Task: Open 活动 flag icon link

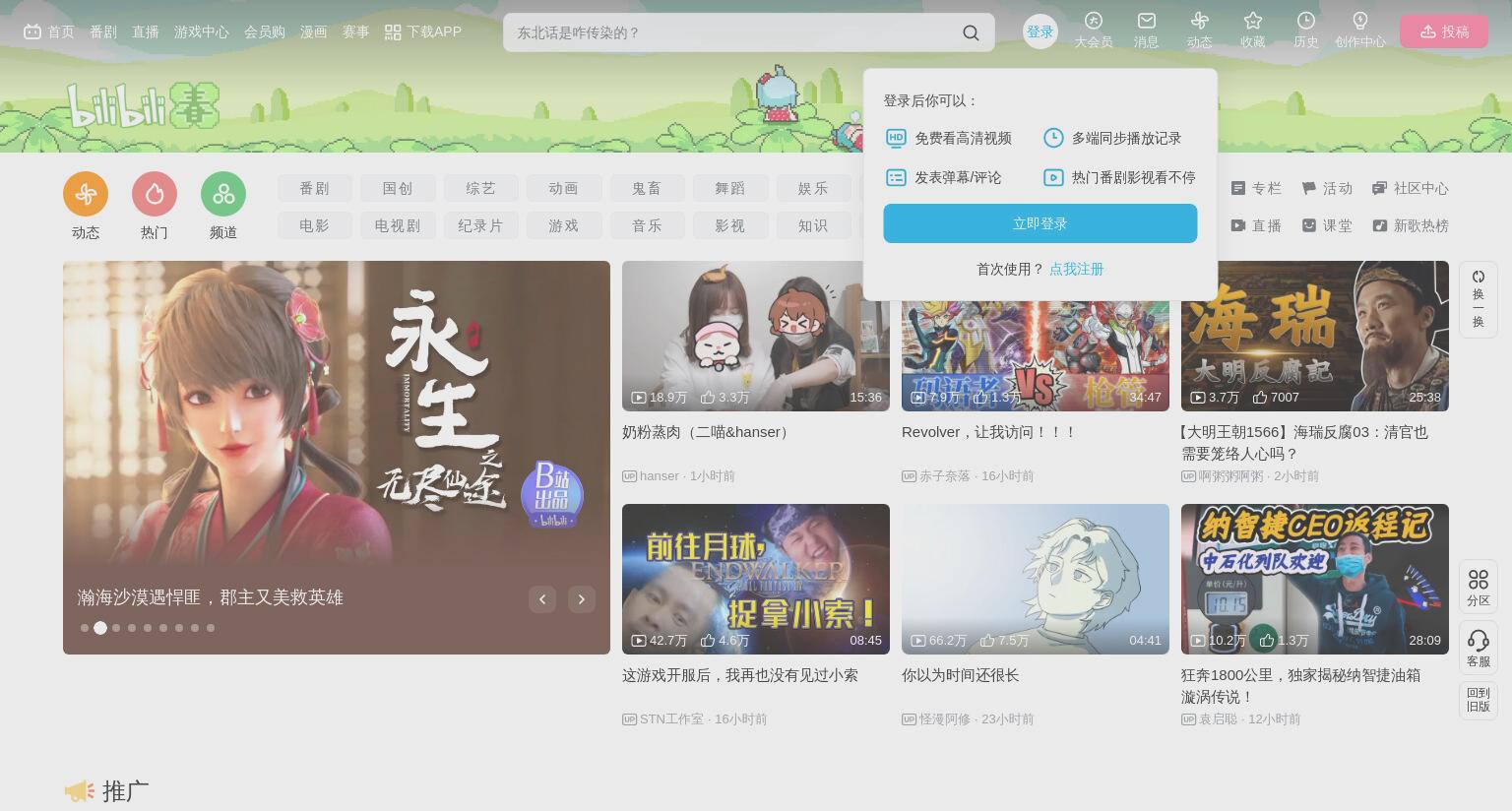Action: pos(1327,188)
